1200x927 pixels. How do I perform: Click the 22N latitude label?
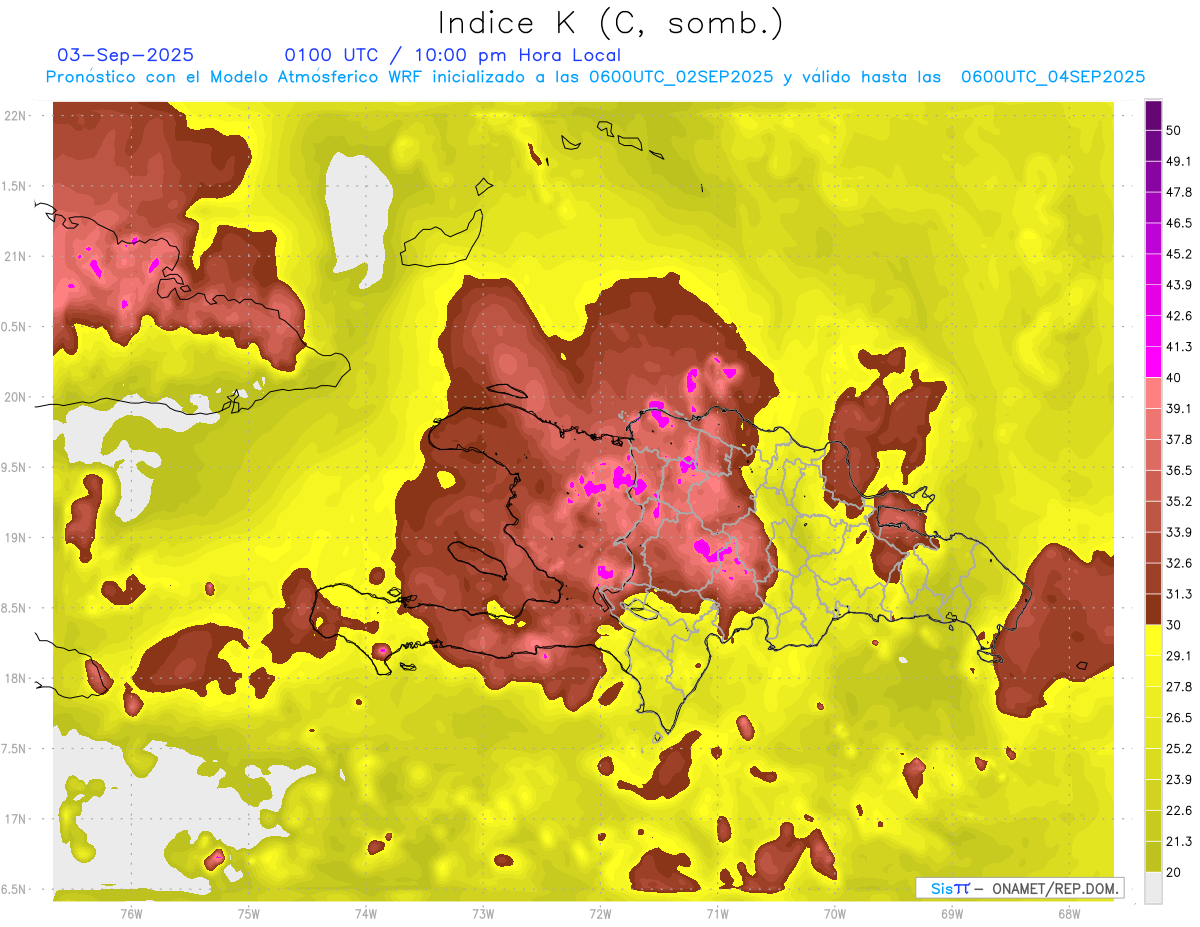pyautogui.click(x=16, y=116)
